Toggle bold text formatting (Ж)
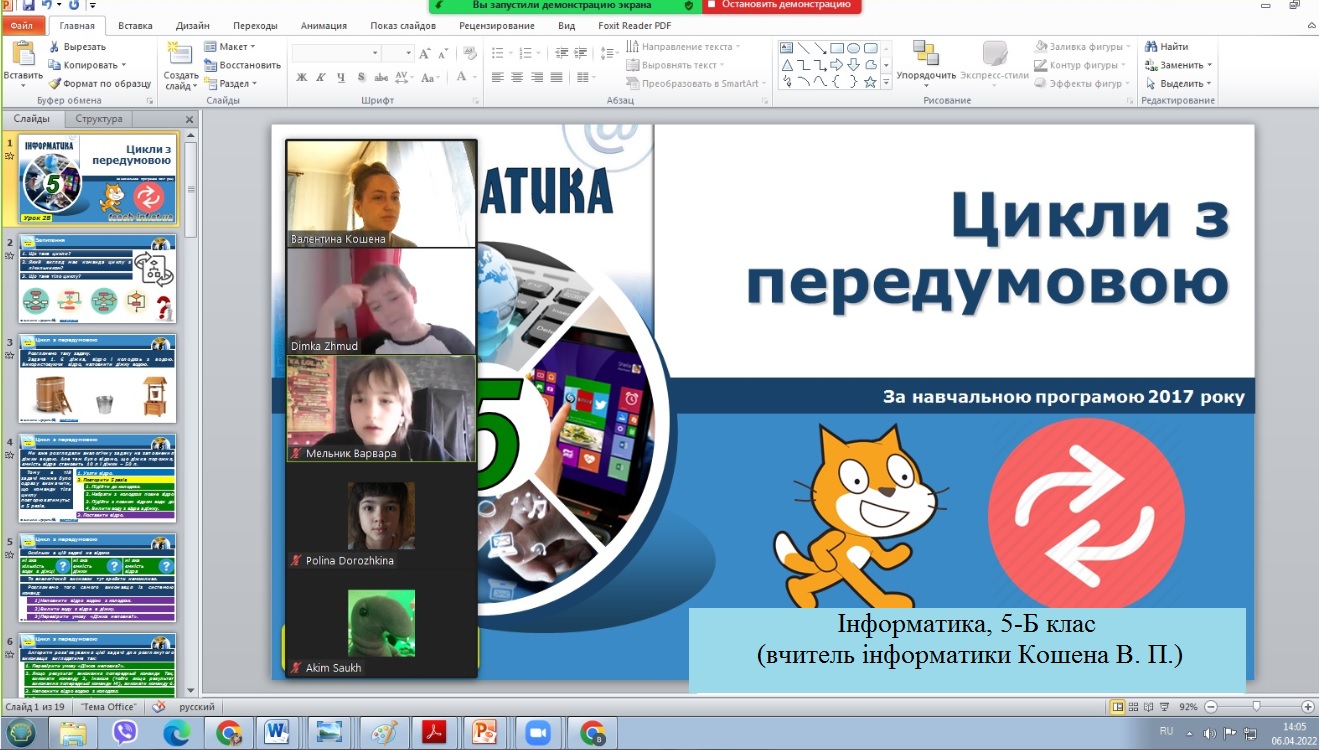The height and width of the screenshot is (750, 1319). point(302,78)
